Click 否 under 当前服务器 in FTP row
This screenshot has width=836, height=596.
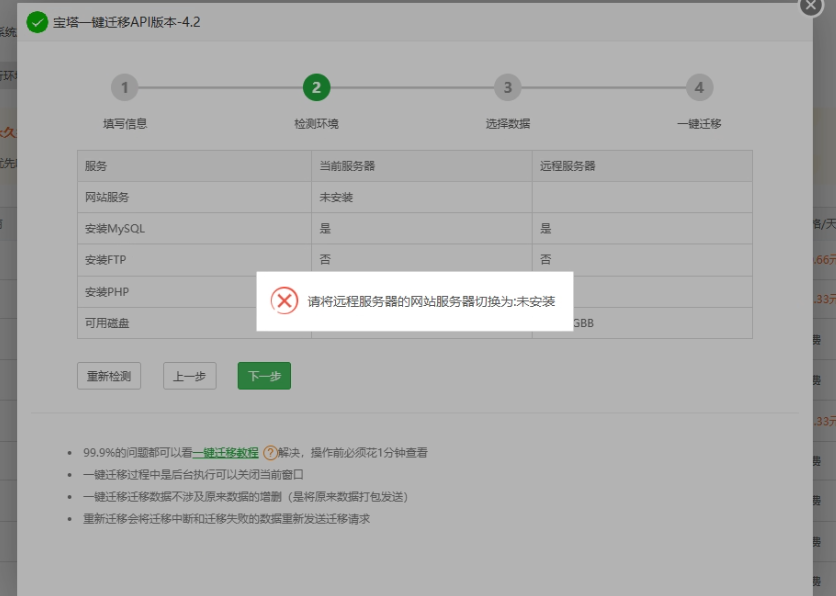(325, 260)
